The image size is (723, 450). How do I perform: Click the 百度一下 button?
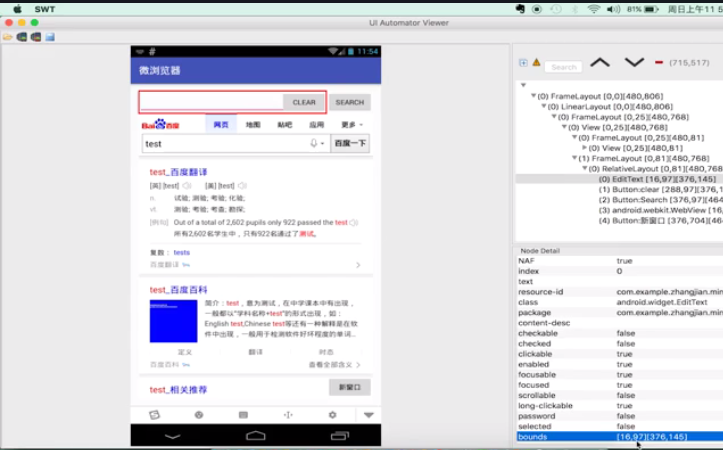[350, 143]
